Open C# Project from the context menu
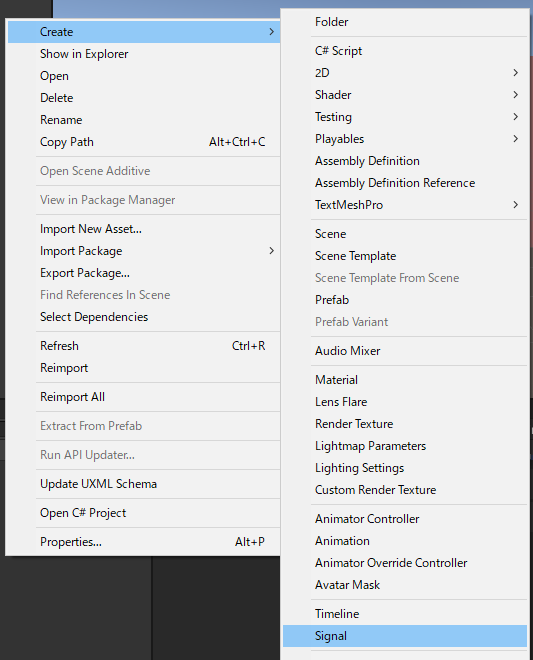This screenshot has width=533, height=660. click(x=144, y=513)
